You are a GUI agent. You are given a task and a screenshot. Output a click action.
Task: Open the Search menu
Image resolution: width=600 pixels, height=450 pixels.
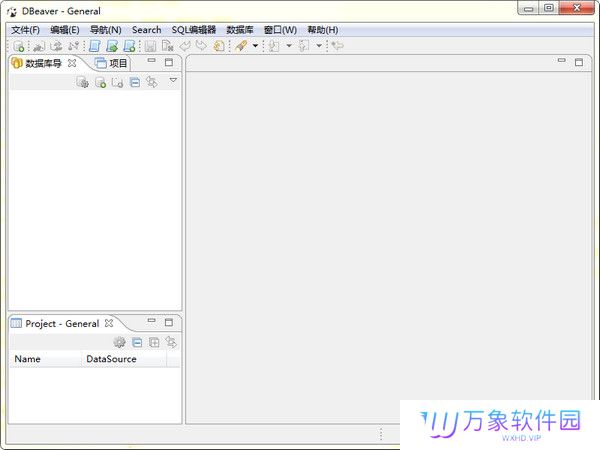coord(146,30)
